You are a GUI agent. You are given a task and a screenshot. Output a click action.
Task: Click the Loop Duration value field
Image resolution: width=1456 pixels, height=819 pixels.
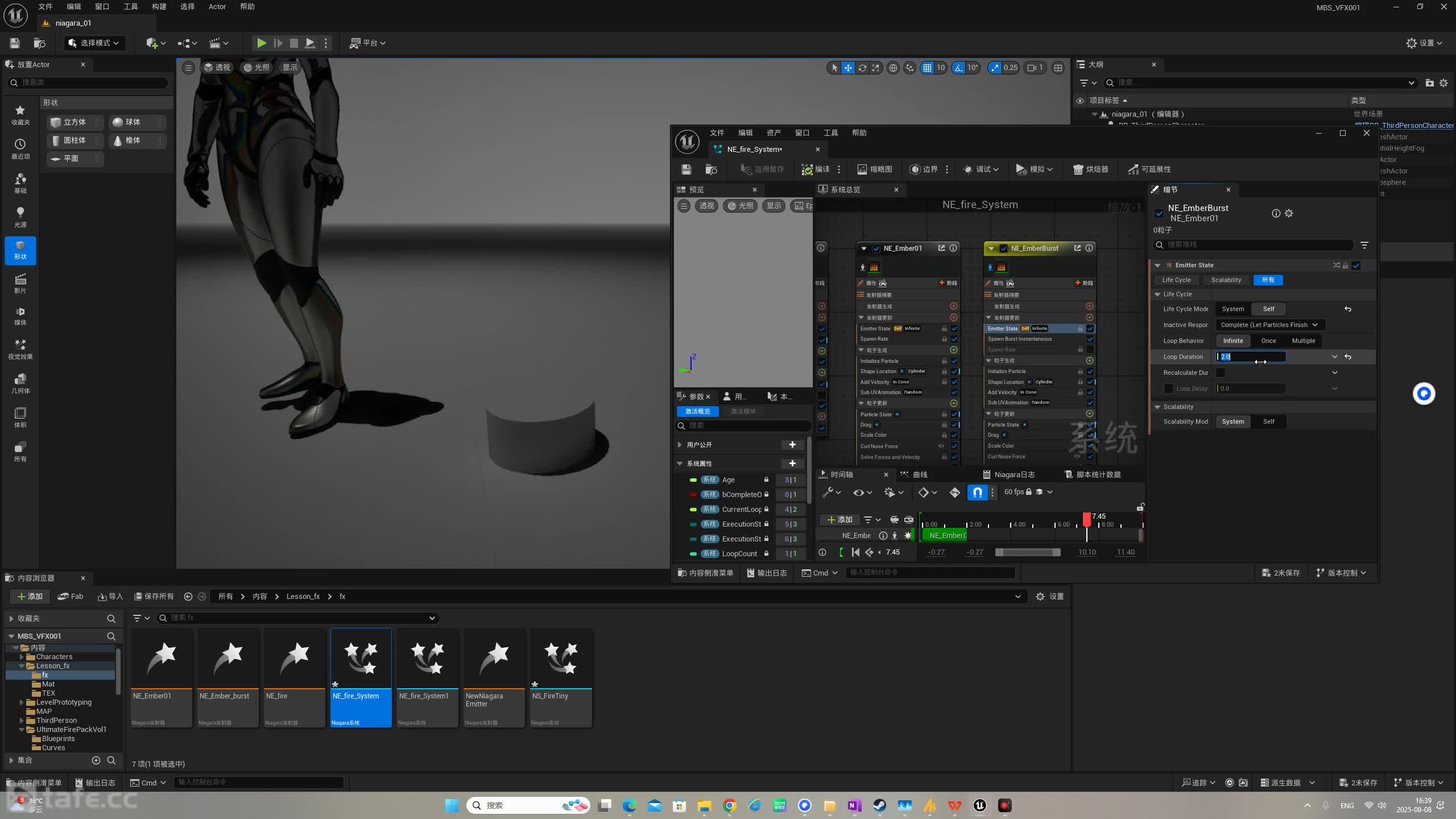click(1251, 357)
